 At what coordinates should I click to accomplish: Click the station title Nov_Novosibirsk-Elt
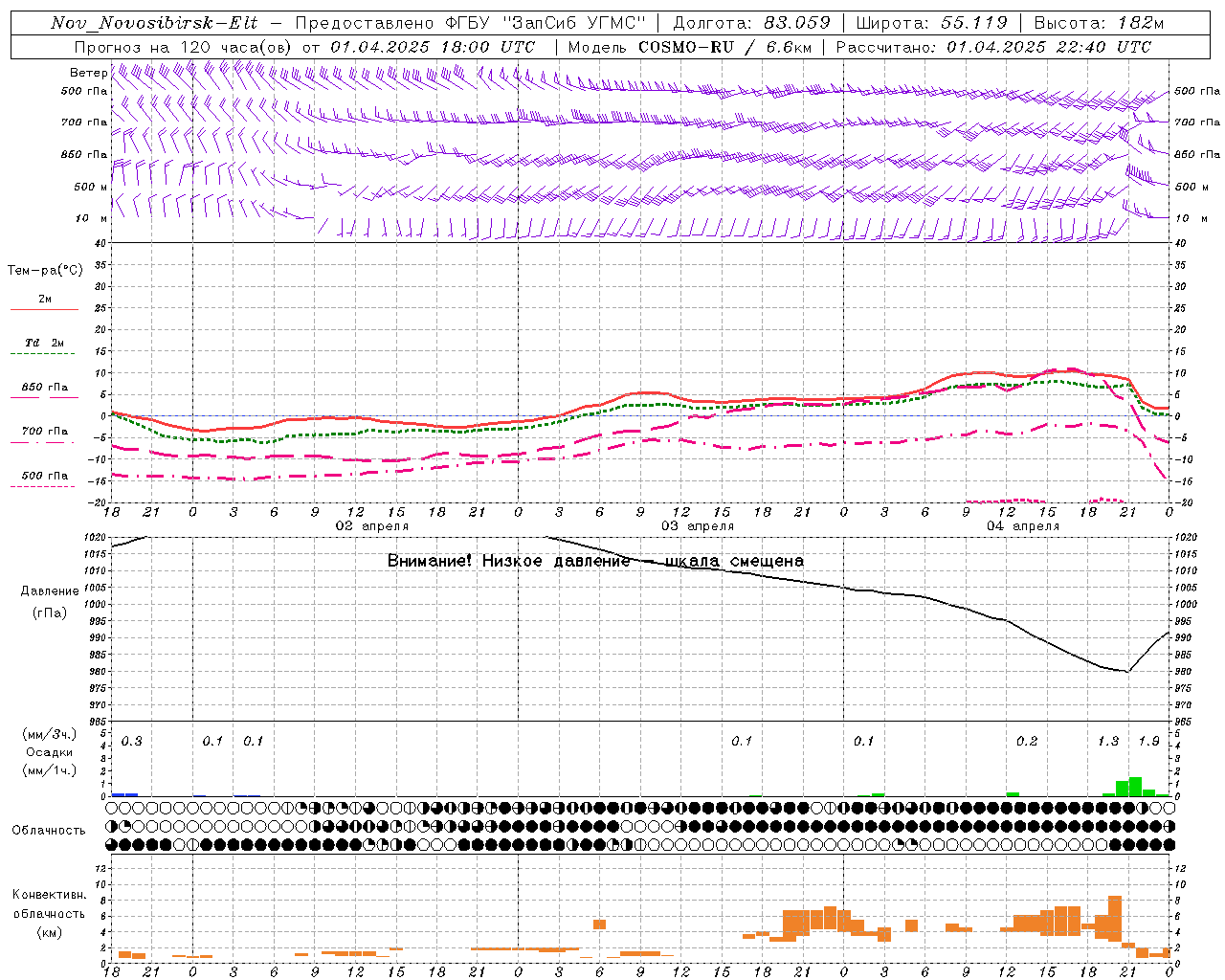[154, 23]
